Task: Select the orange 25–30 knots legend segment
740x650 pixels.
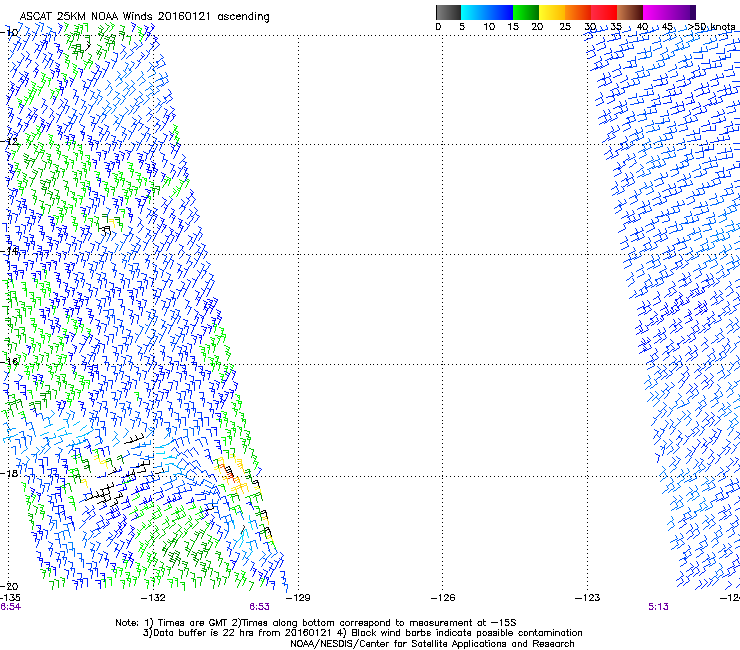Action: (578, 12)
